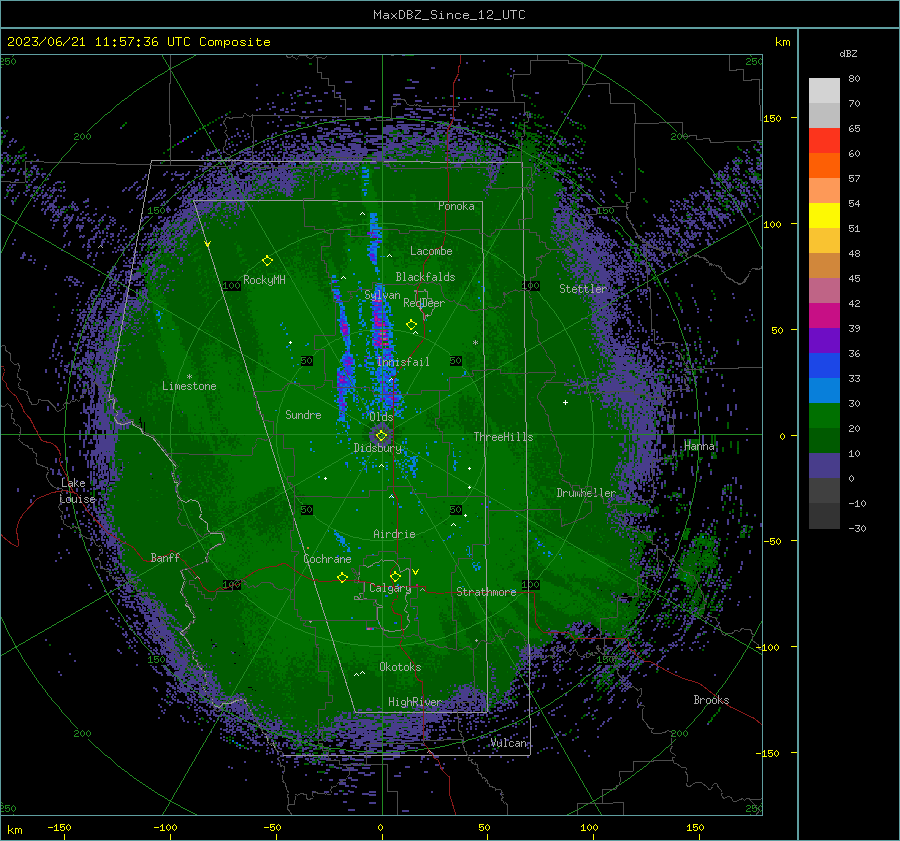900x841 pixels.
Task: Click the Lacombe town label
Action: pos(431,251)
